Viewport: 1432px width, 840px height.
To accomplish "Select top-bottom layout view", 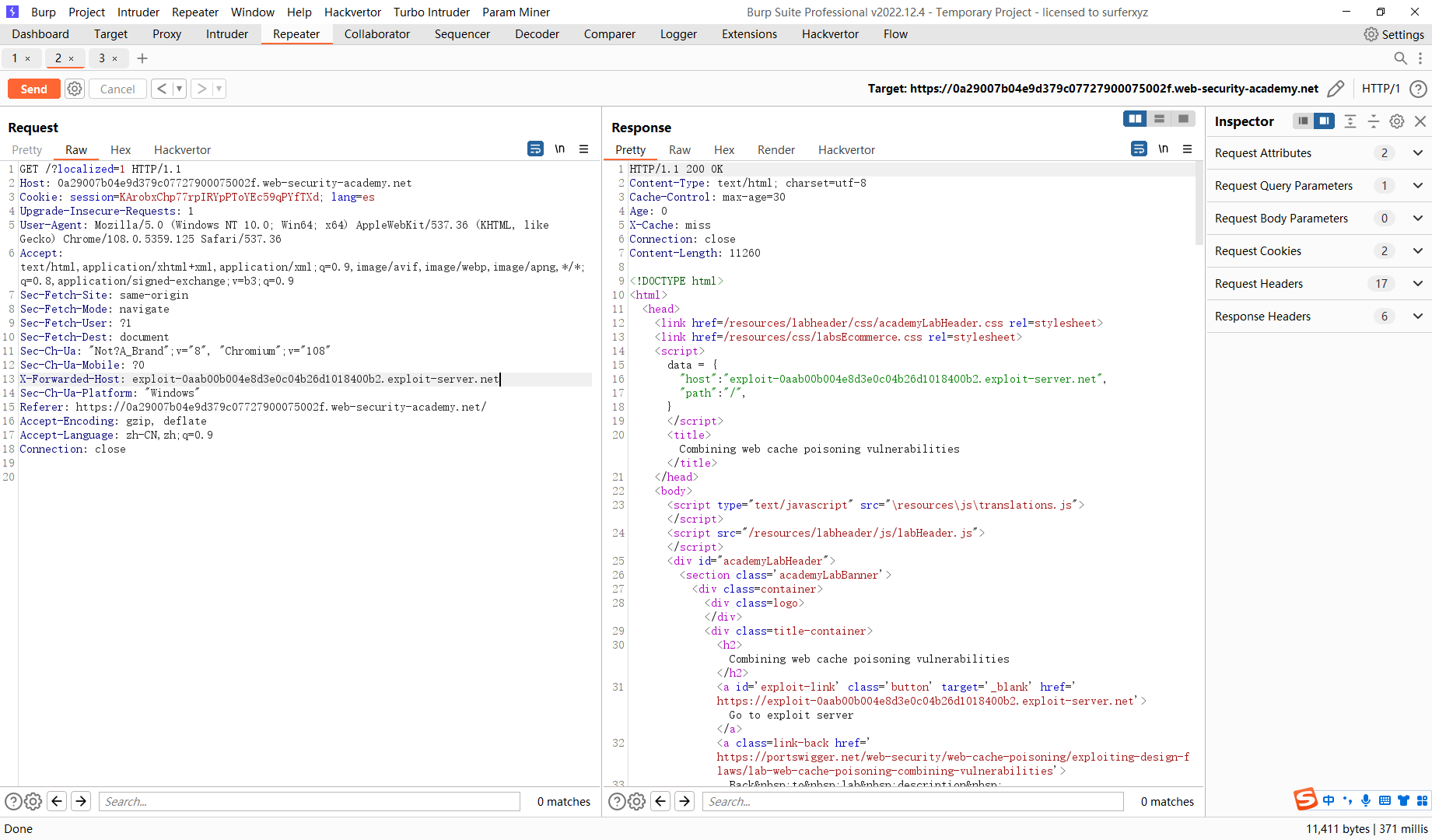I will click(1159, 118).
